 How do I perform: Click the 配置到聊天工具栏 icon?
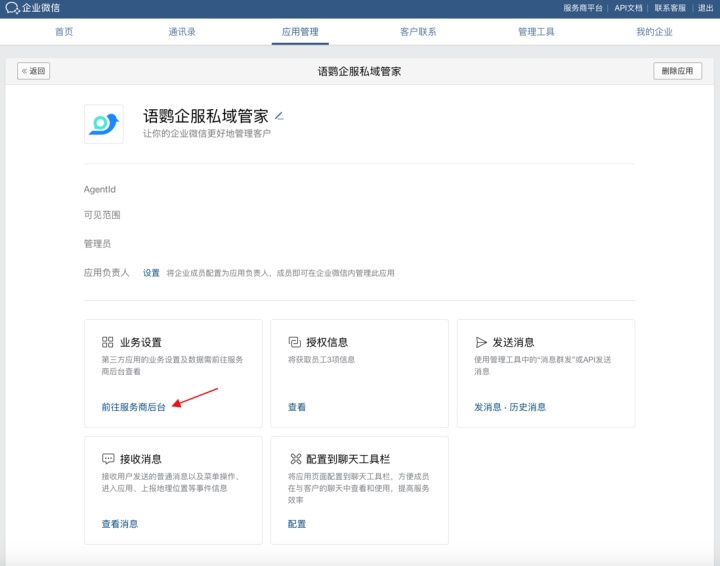click(x=294, y=458)
